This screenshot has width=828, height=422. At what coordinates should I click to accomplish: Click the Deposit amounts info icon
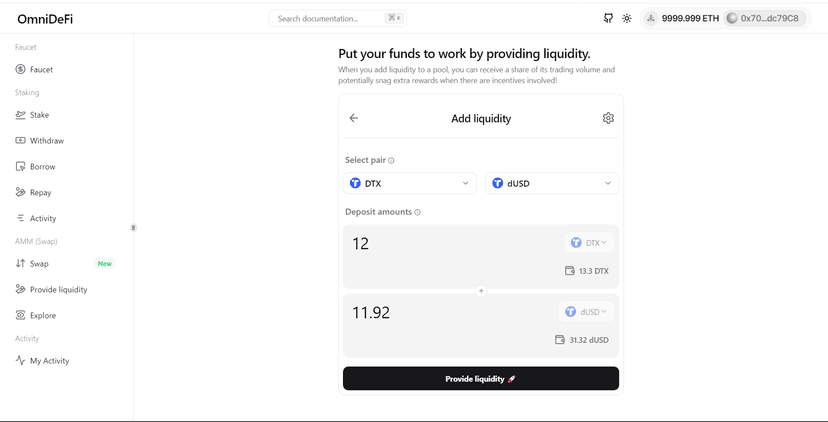point(417,212)
